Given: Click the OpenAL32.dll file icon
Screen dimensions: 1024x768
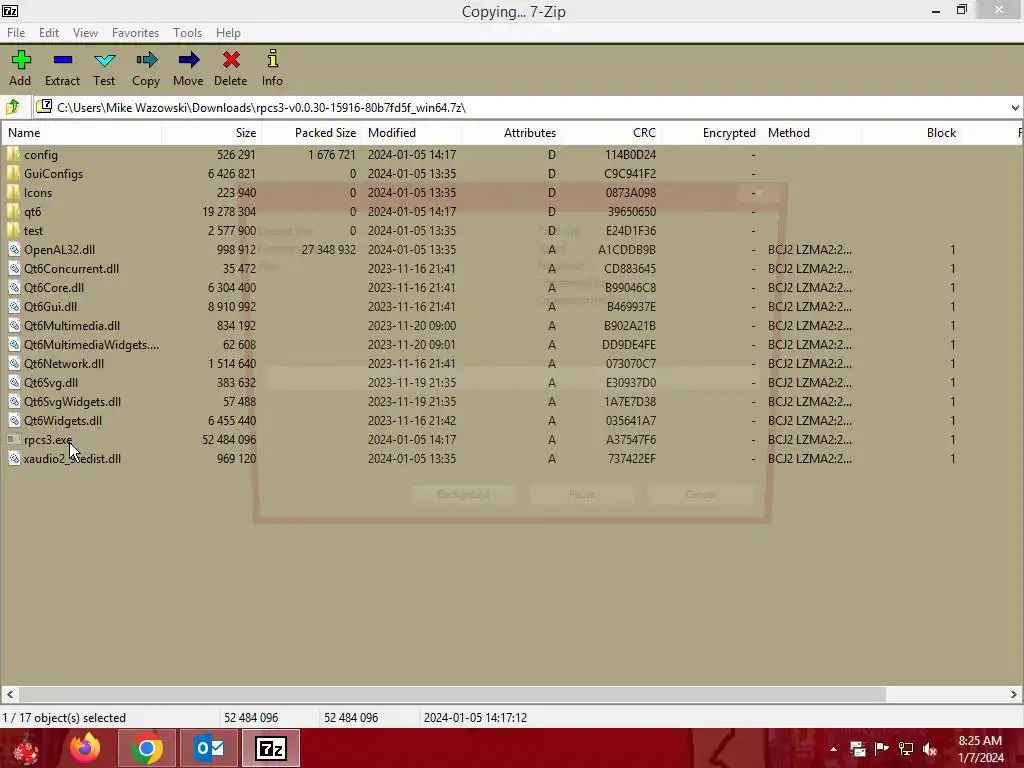Looking at the screenshot, I should (14, 249).
